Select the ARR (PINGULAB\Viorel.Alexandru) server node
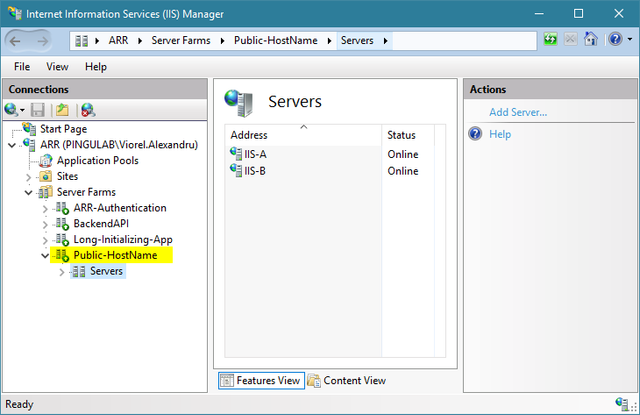Viewport: 640px width, 415px height. click(119, 144)
